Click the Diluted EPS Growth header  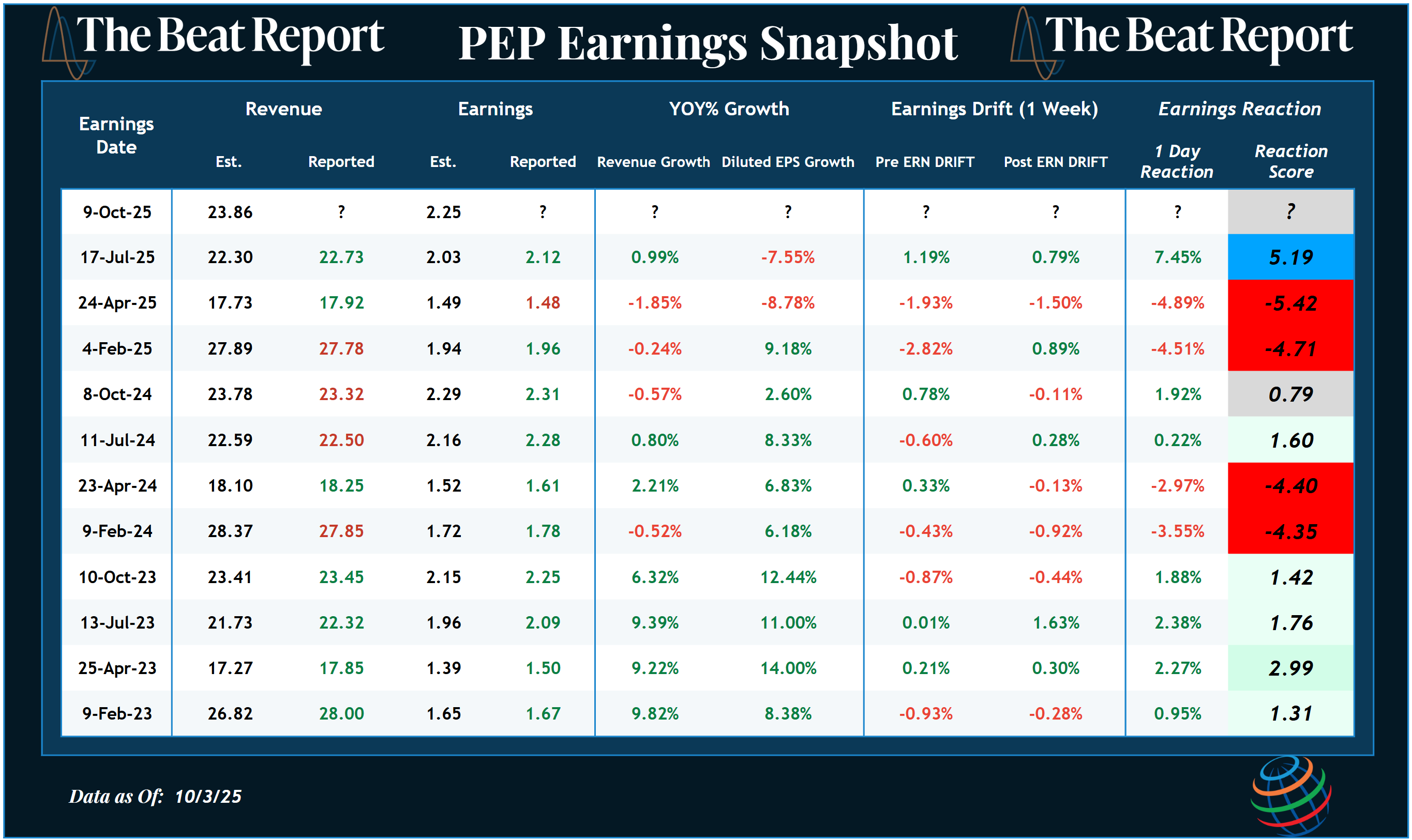787,162
